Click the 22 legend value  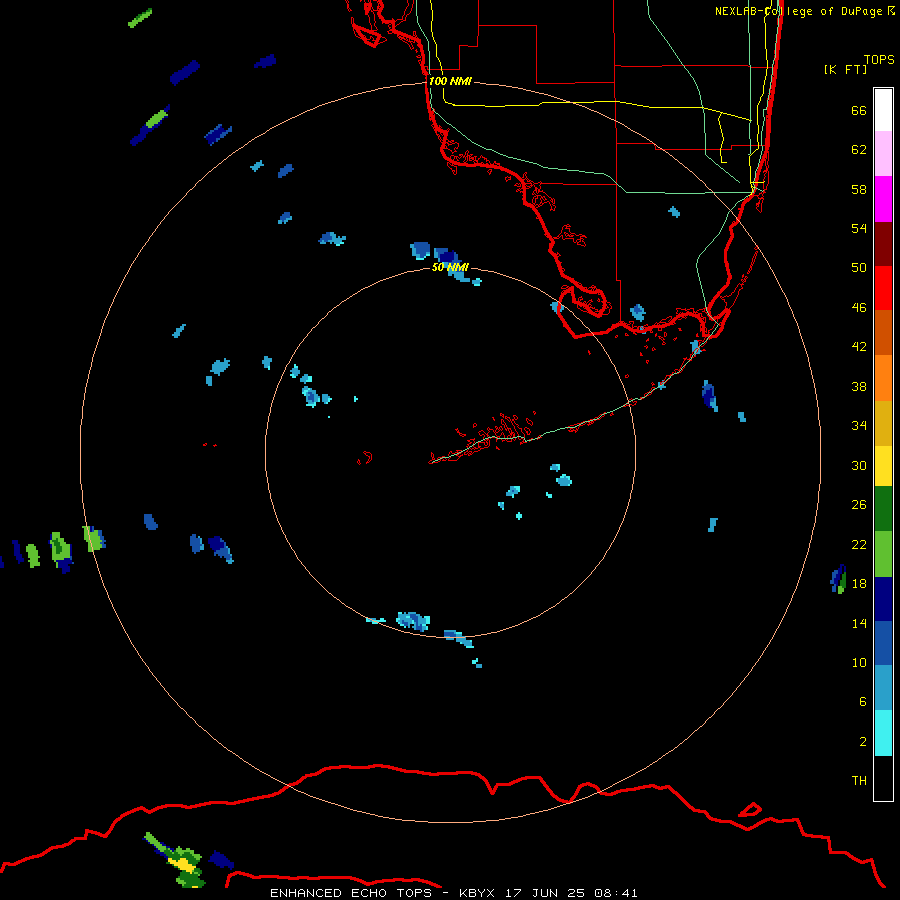pyautogui.click(x=859, y=544)
